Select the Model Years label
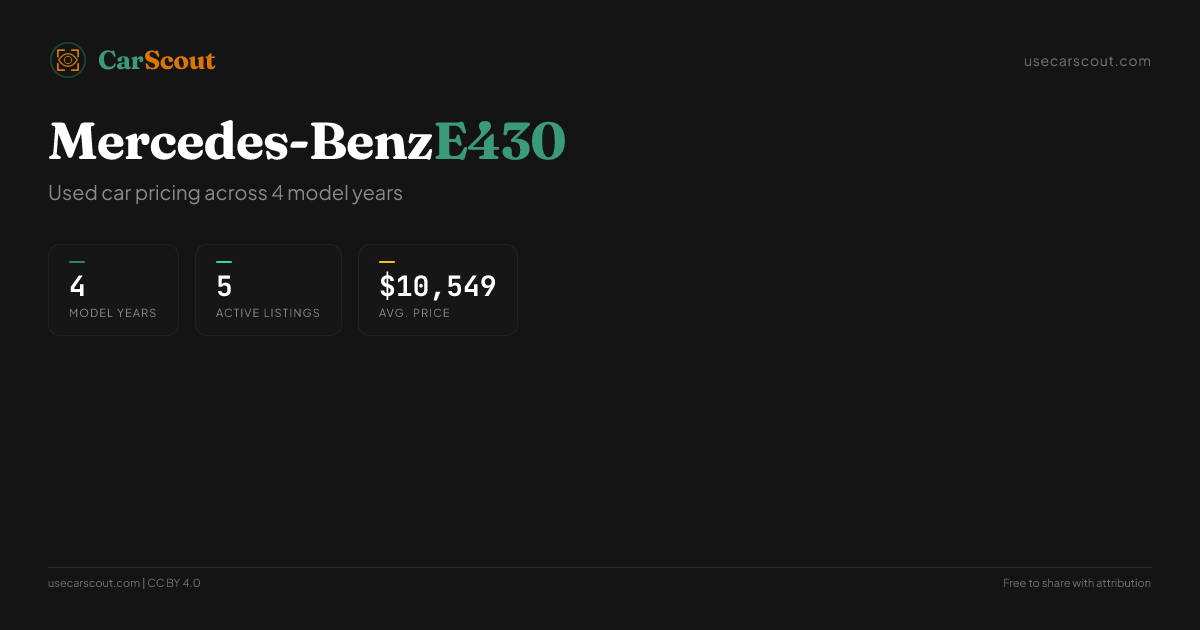1200x630 pixels. tap(113, 313)
